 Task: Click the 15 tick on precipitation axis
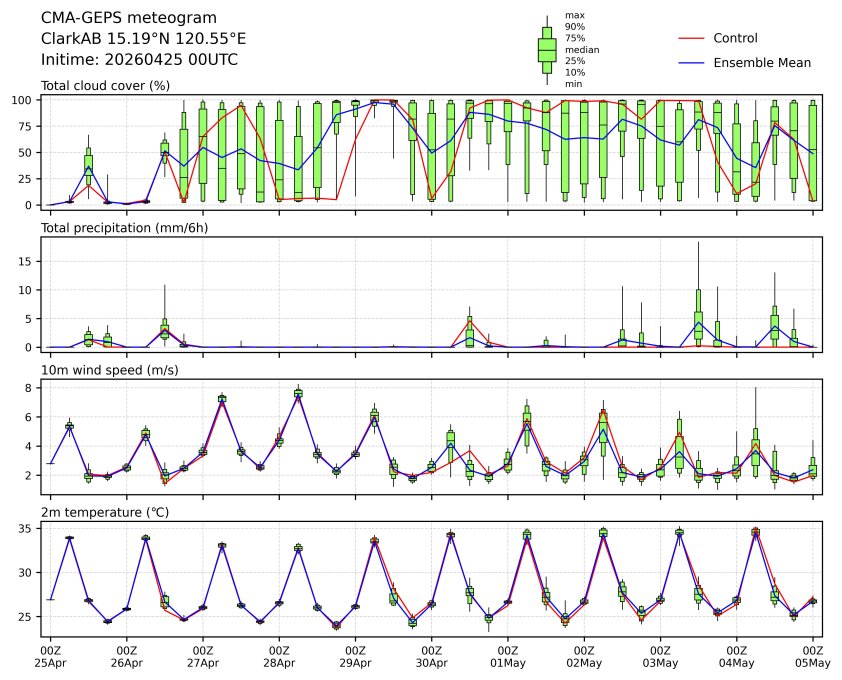[28, 261]
